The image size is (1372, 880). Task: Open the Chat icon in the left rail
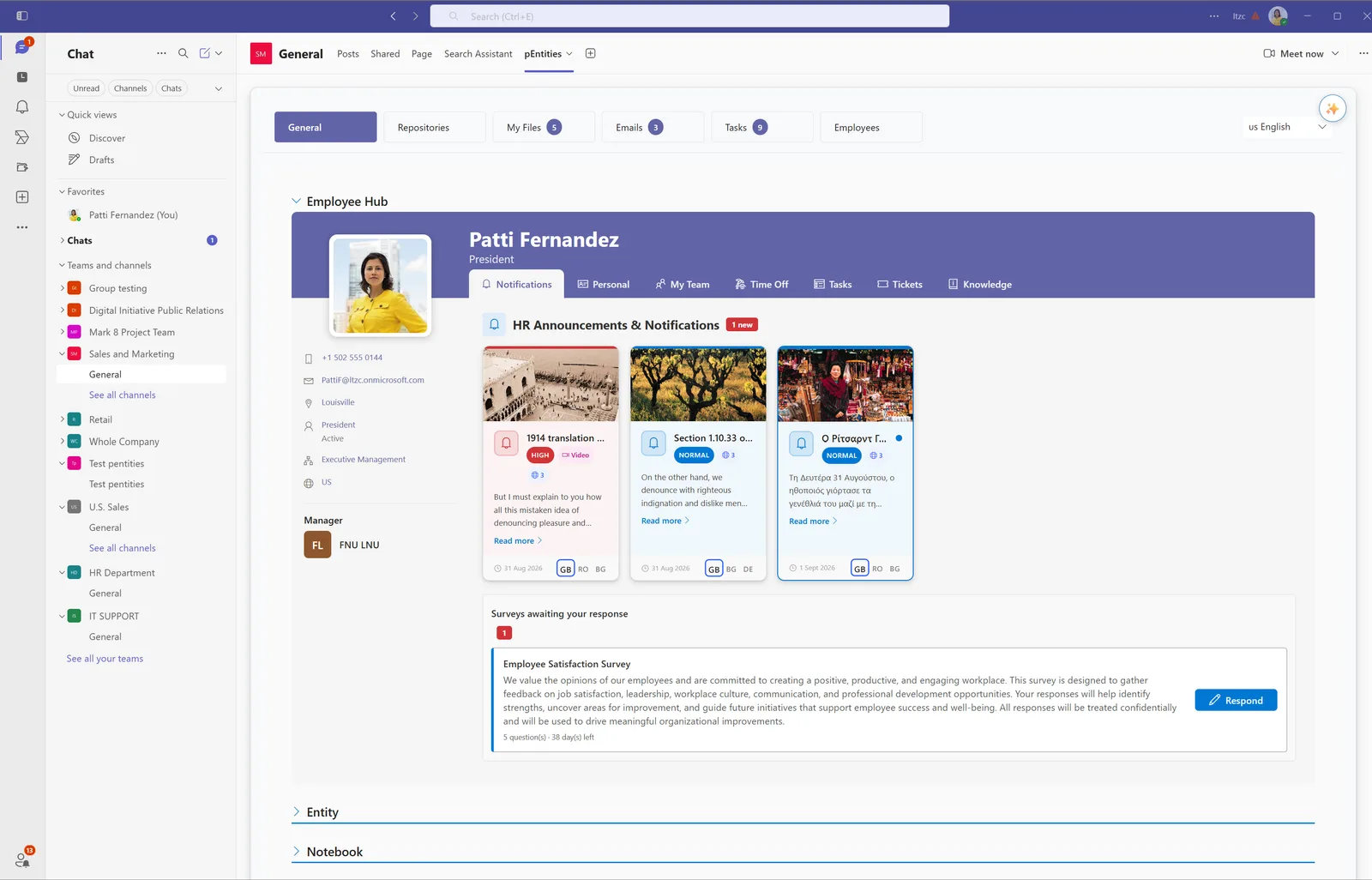click(22, 47)
